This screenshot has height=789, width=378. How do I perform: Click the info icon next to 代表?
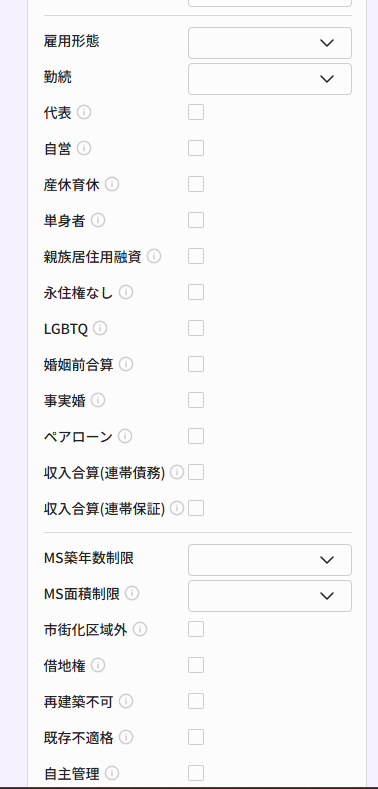[x=84, y=112]
